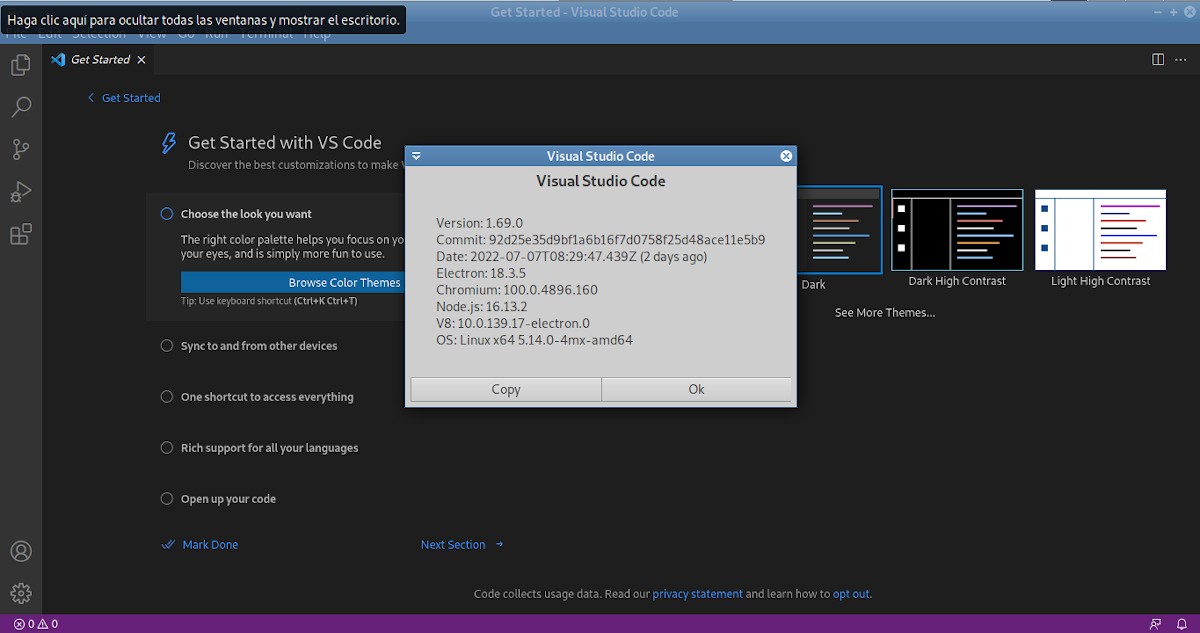Open the Extensions view

pyautogui.click(x=20, y=235)
